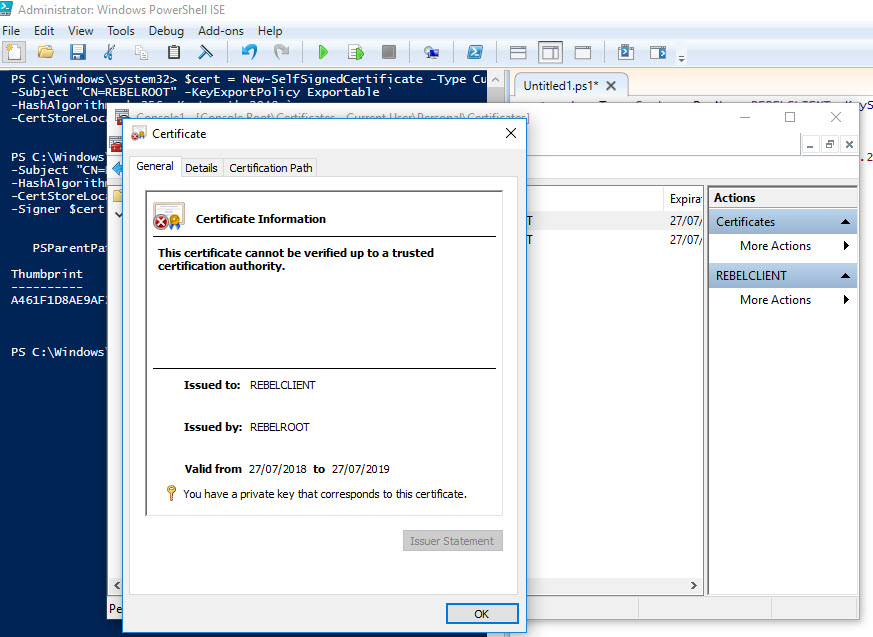This screenshot has height=637, width=873.
Task: Open the Tools menu
Action: [x=121, y=31]
